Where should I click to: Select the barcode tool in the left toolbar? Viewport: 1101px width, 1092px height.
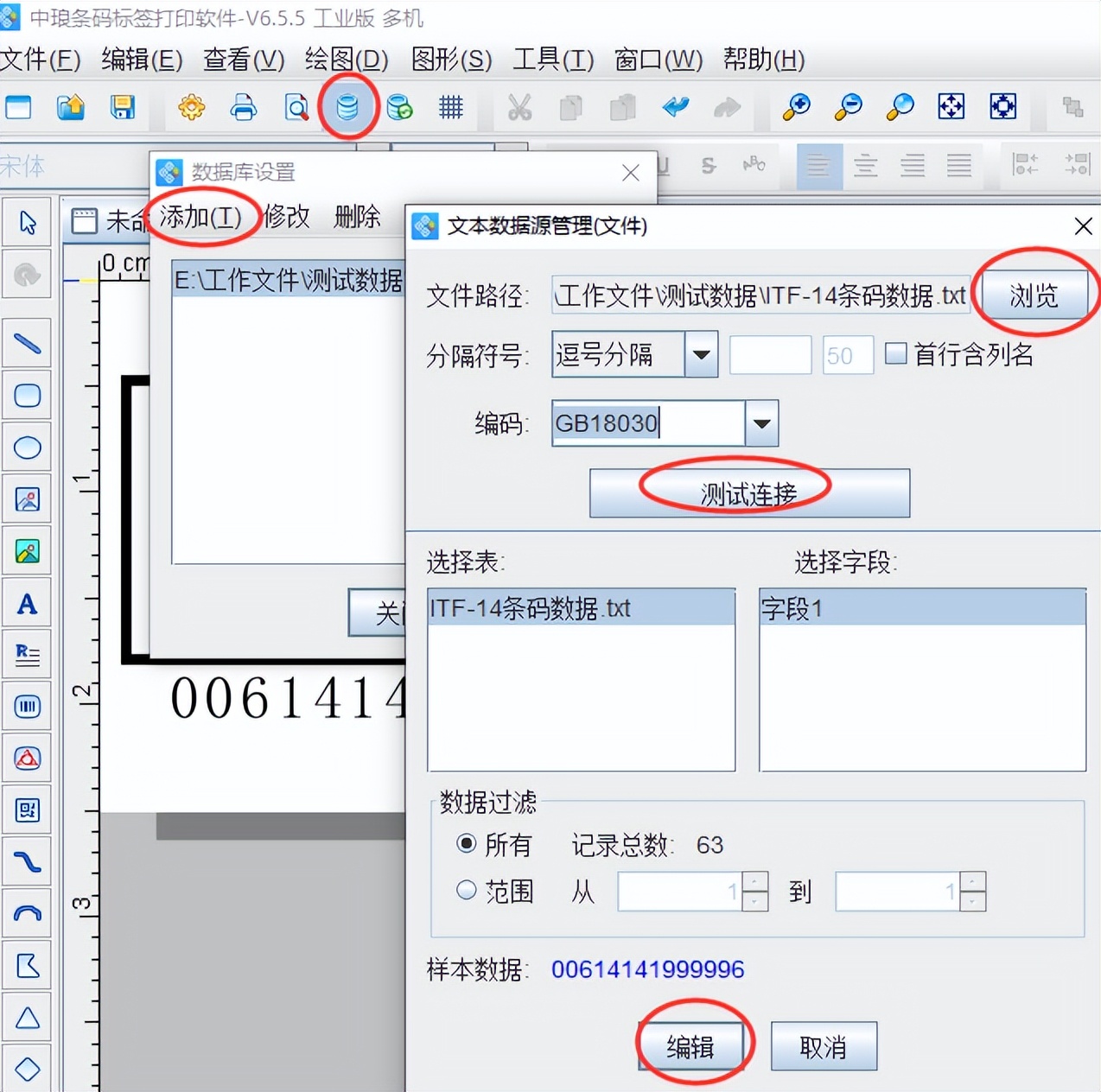pyautogui.click(x=27, y=706)
